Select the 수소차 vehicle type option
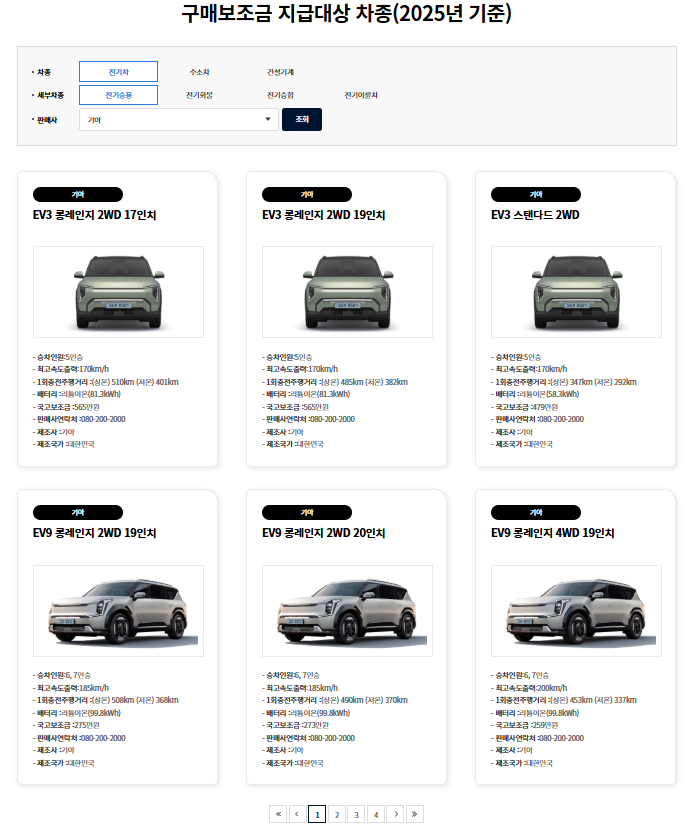The width and height of the screenshot is (695, 829). coord(199,72)
